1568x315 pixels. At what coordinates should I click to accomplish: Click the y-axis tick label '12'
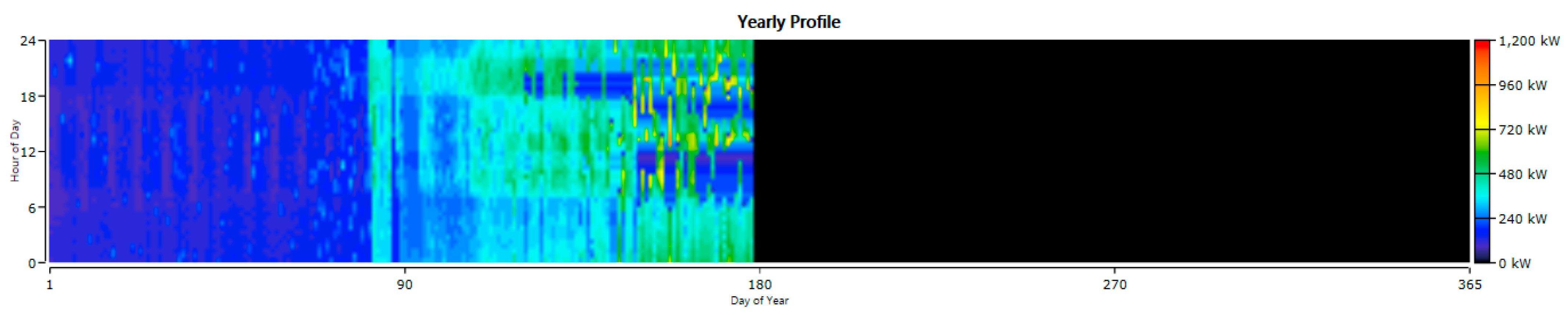(28, 152)
